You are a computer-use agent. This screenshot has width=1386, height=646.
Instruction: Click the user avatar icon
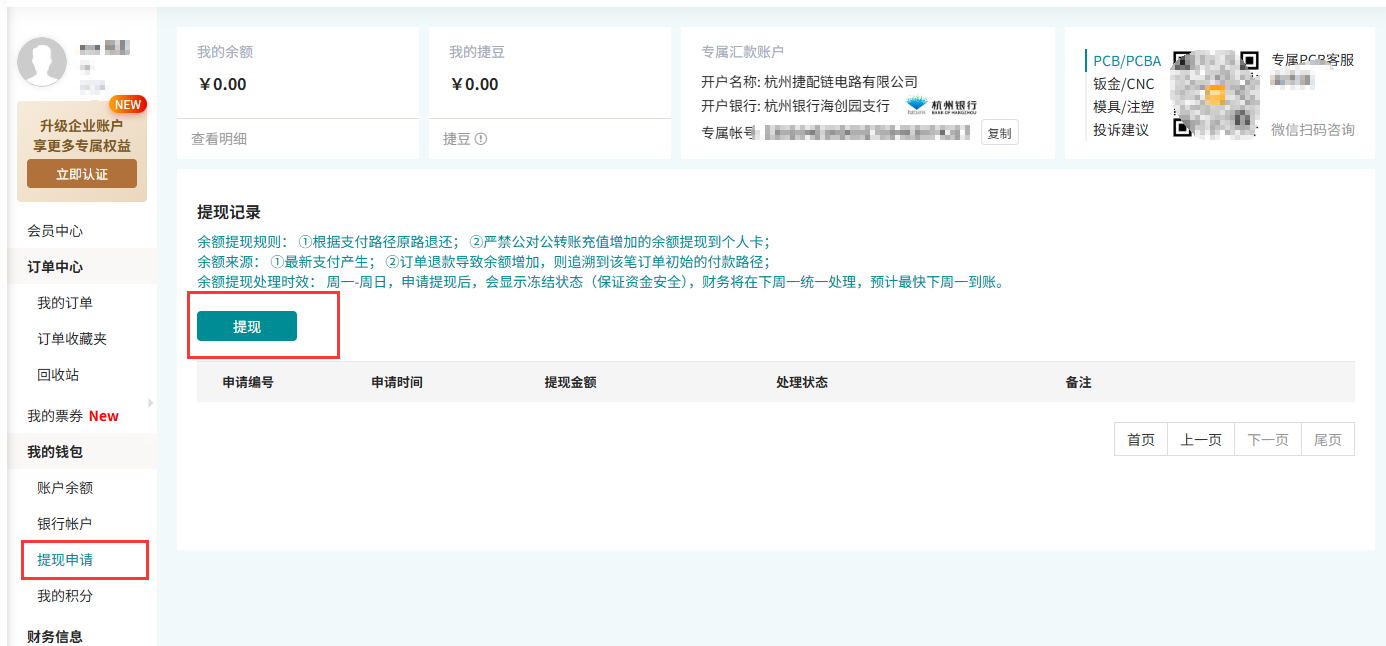(42, 62)
